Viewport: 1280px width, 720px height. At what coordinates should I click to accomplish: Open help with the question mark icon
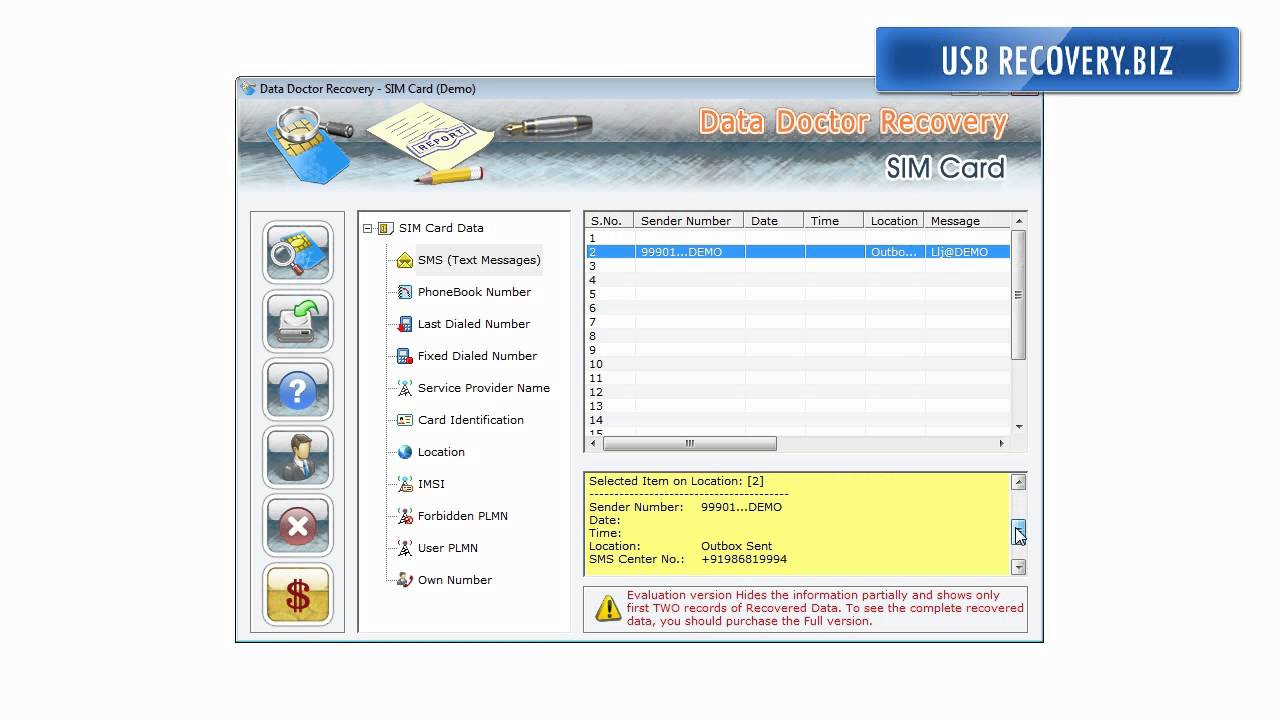pyautogui.click(x=297, y=388)
